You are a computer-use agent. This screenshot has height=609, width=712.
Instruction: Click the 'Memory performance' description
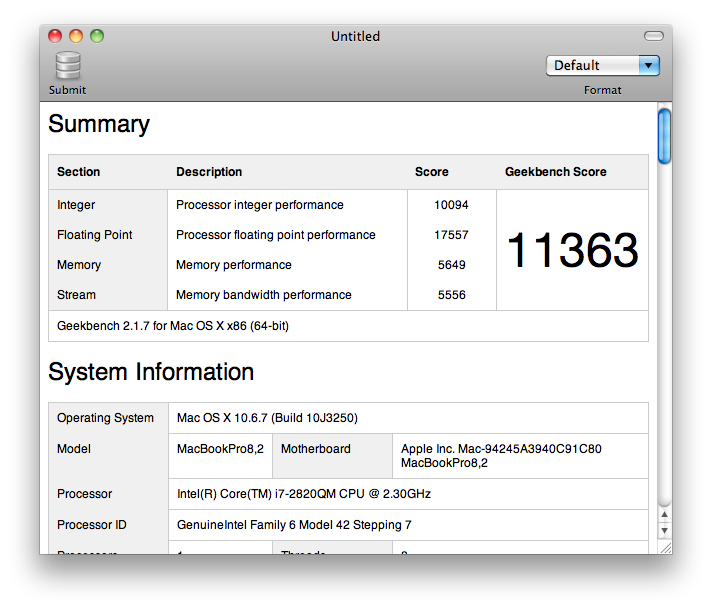(234, 265)
